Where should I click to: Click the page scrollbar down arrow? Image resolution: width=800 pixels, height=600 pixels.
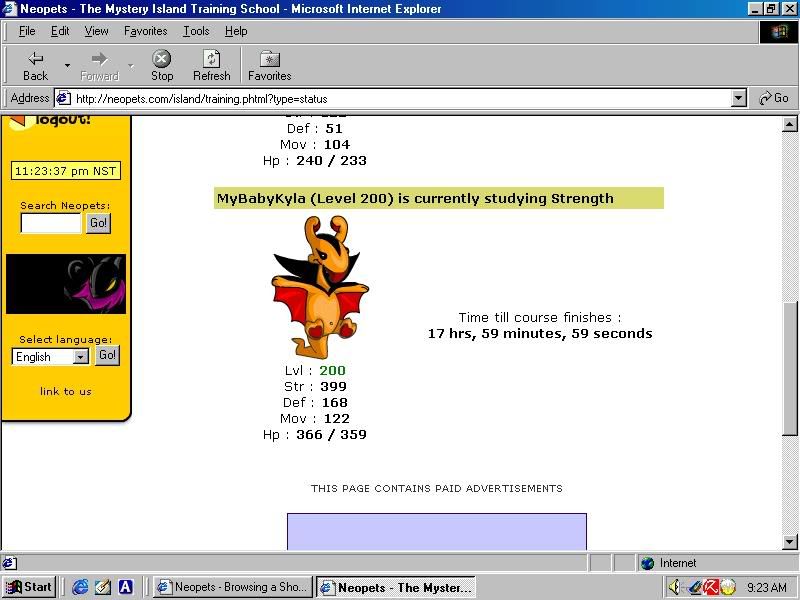click(789, 542)
